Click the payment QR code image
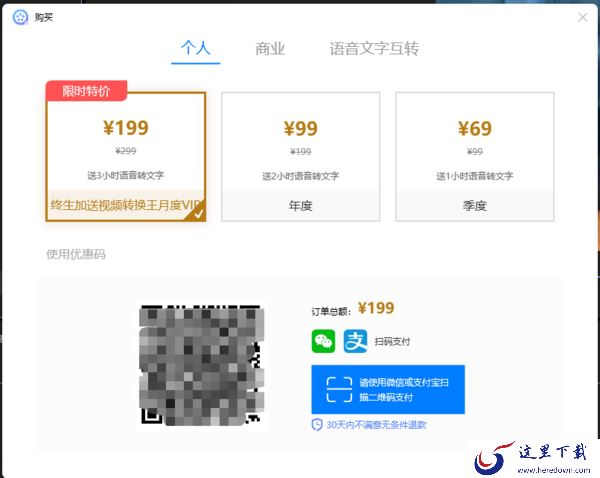The image size is (600, 478). [202, 365]
